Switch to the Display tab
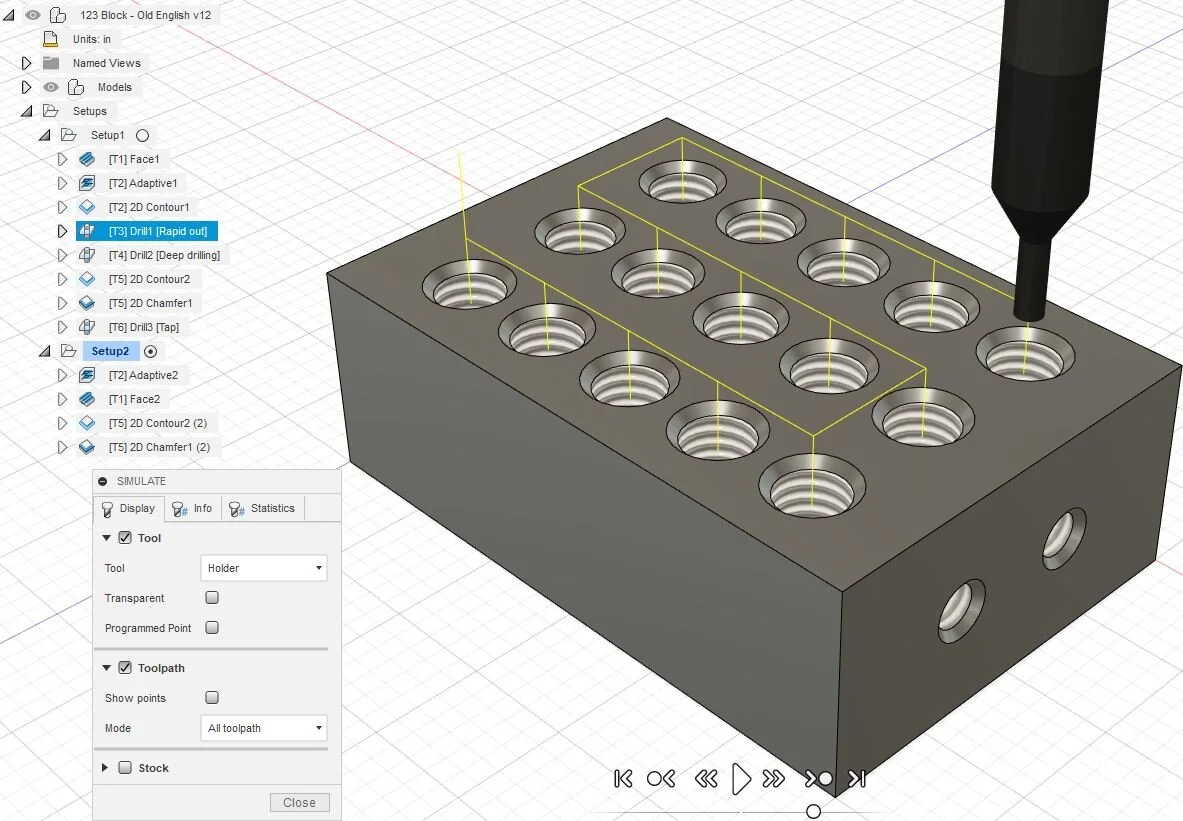This screenshot has height=821, width=1183. pyautogui.click(x=129, y=509)
